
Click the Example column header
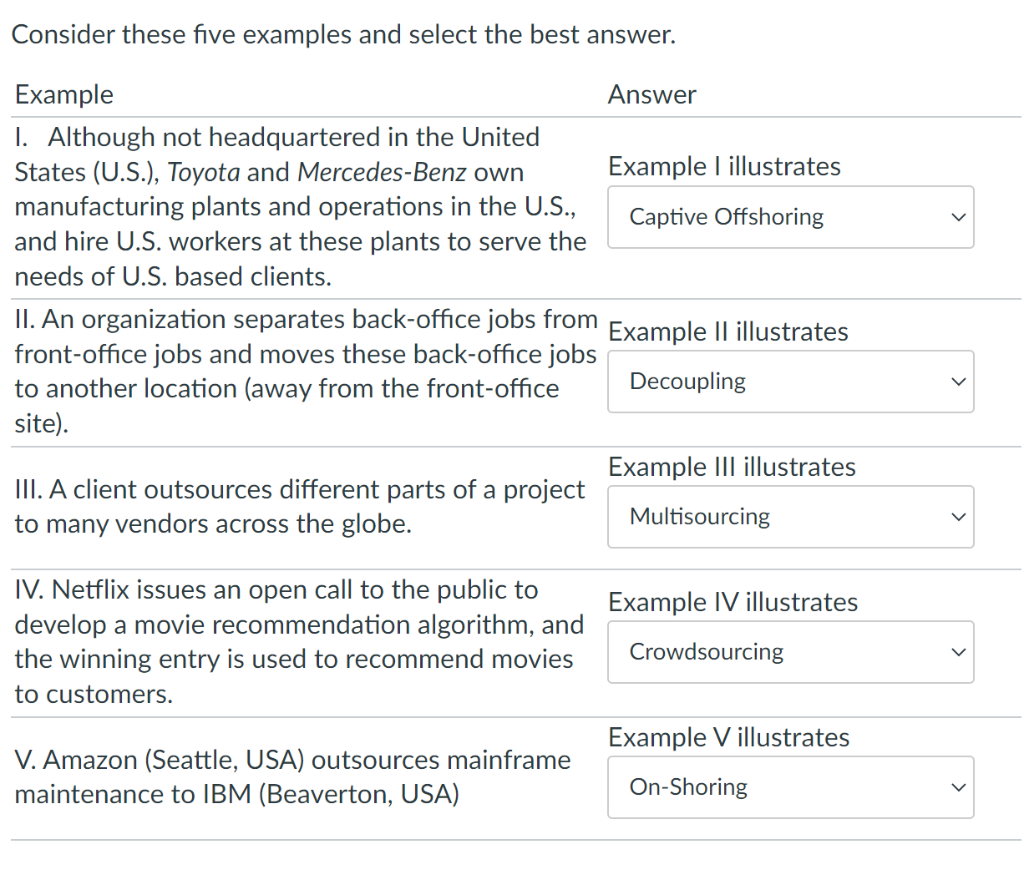pyautogui.click(x=63, y=93)
